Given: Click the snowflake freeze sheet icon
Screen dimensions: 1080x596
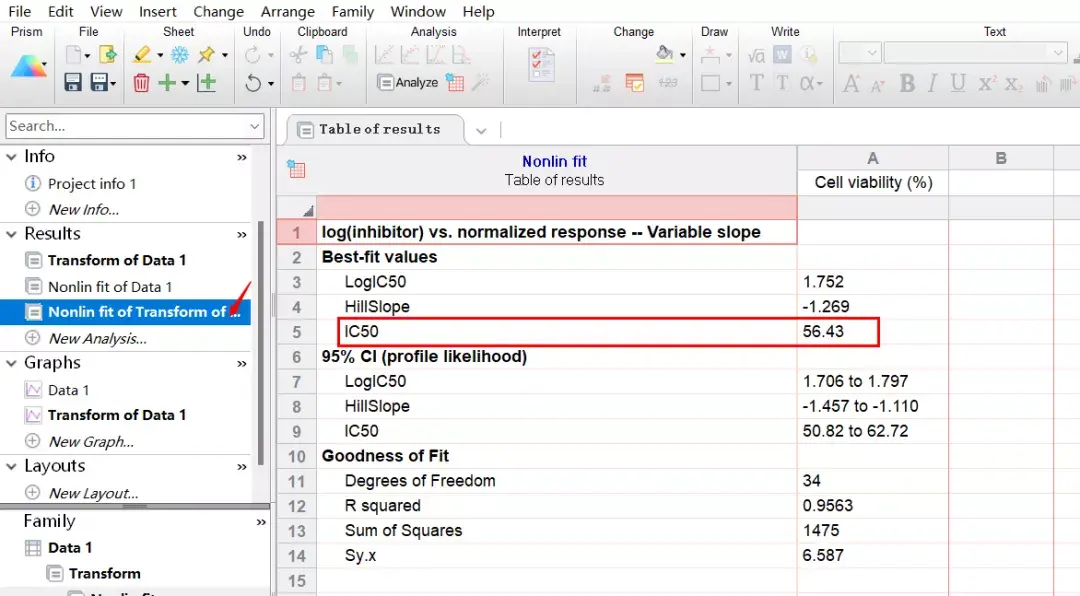Looking at the screenshot, I should (x=180, y=54).
